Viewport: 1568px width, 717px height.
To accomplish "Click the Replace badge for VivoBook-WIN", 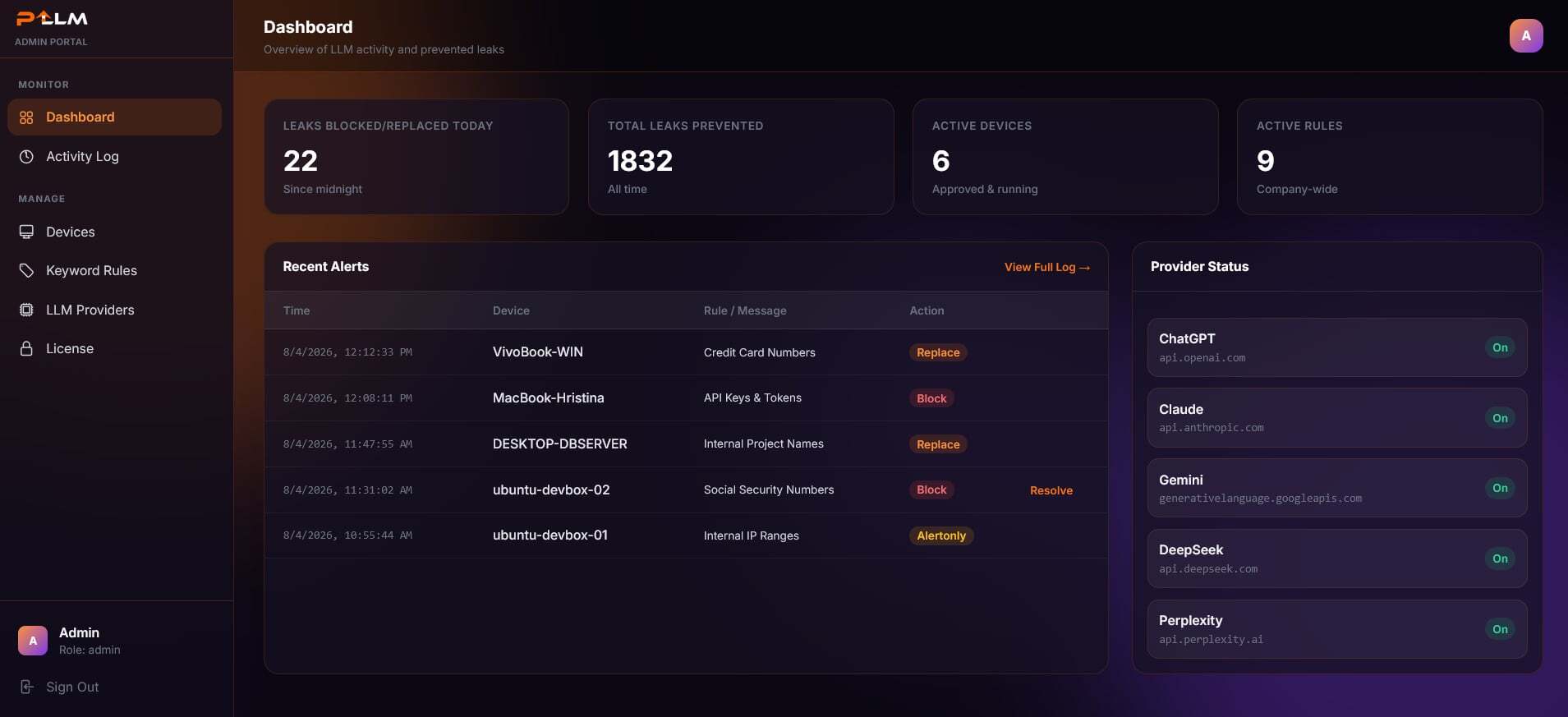I will (938, 352).
